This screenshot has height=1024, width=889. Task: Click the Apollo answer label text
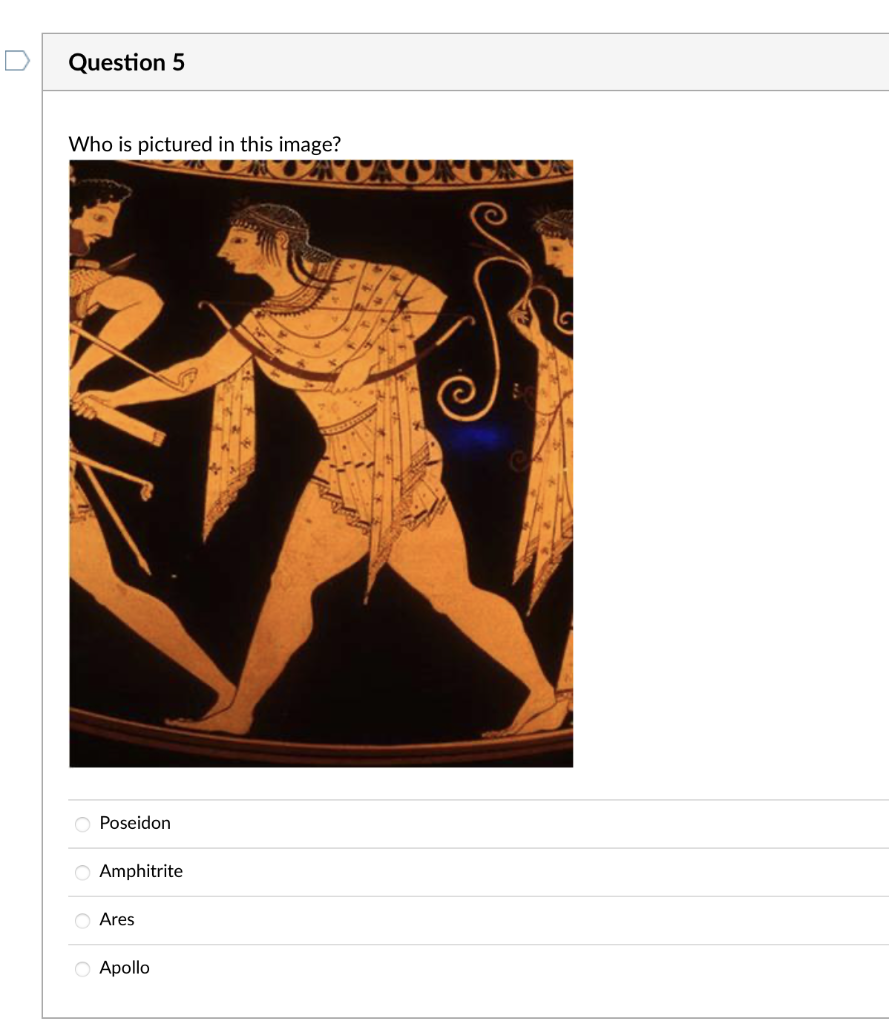125,968
